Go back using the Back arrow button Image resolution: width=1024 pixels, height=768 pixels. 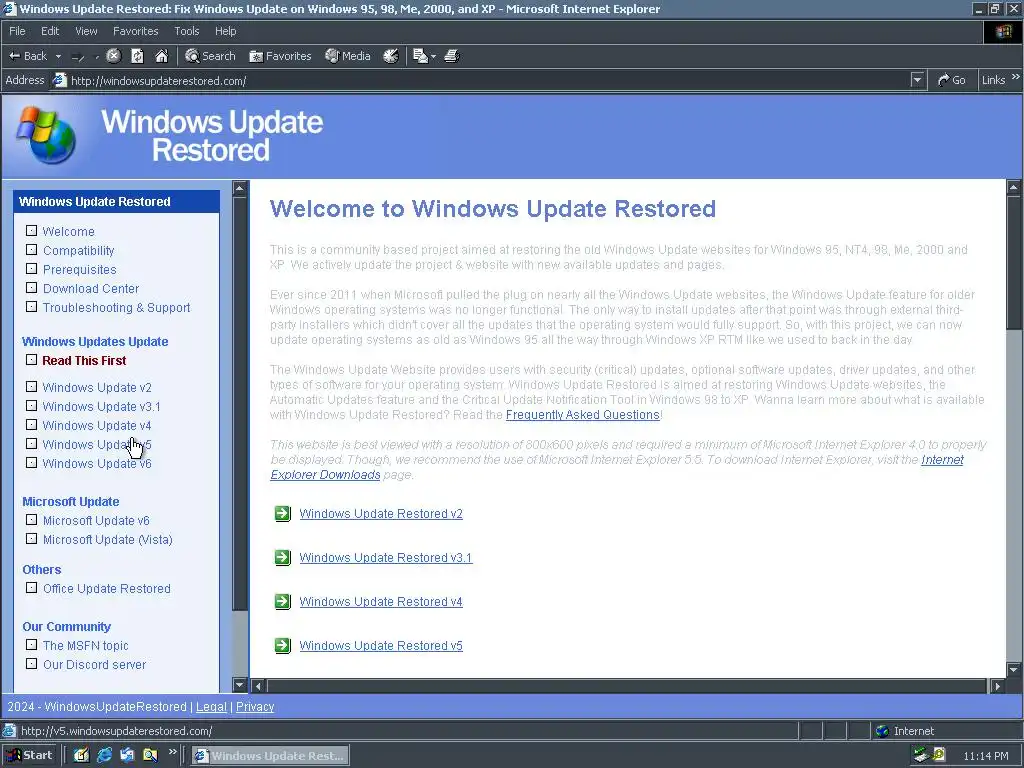pos(27,56)
